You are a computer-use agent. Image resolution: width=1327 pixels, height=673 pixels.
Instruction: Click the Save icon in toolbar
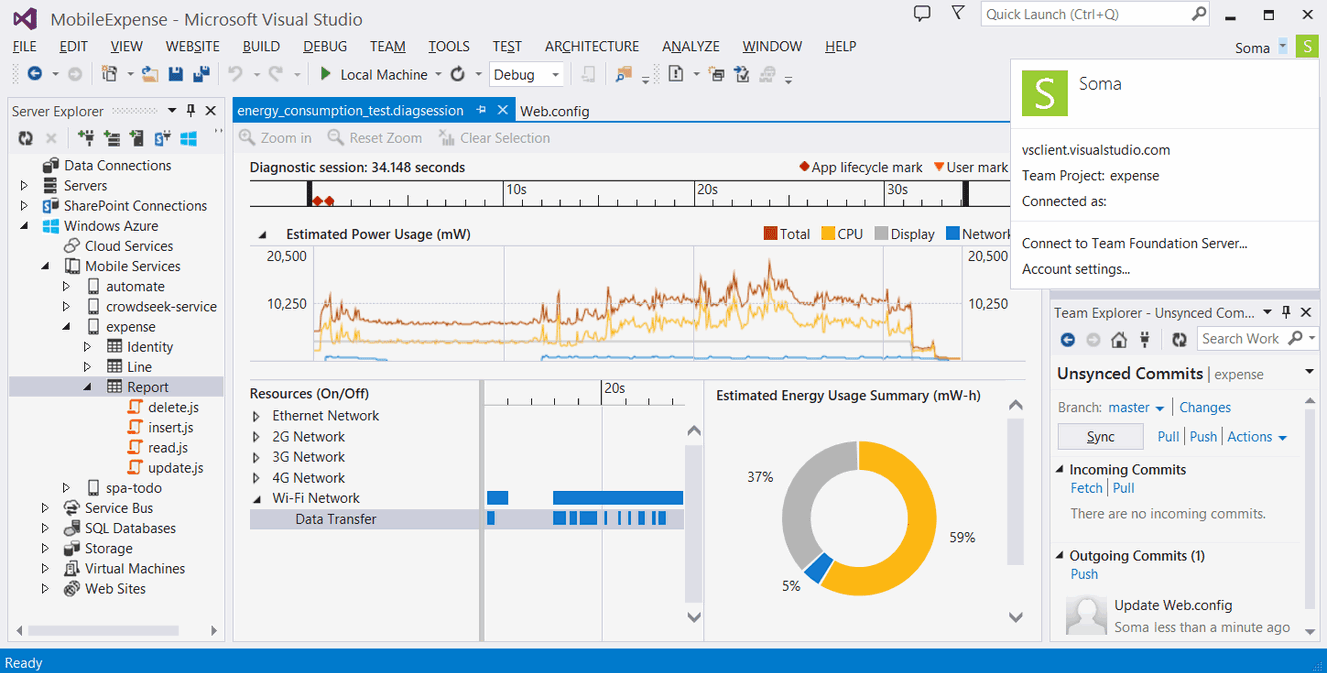coord(176,74)
